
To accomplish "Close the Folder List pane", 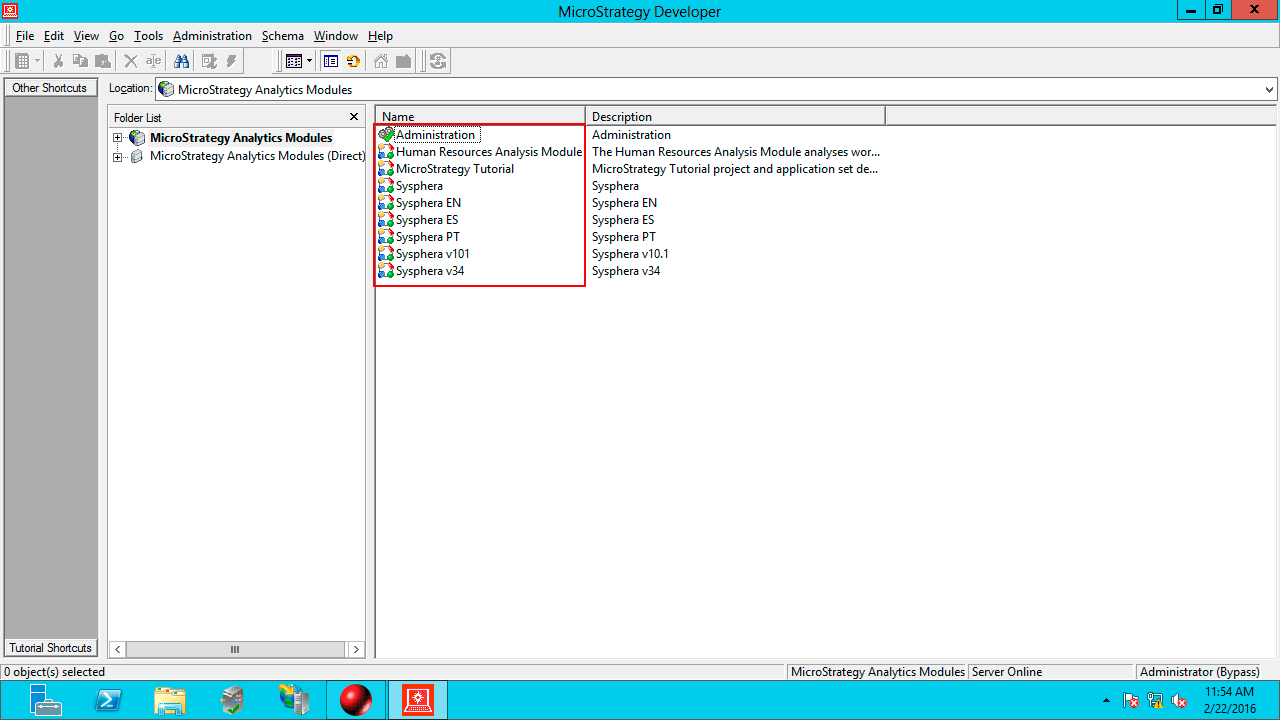I will point(354,117).
